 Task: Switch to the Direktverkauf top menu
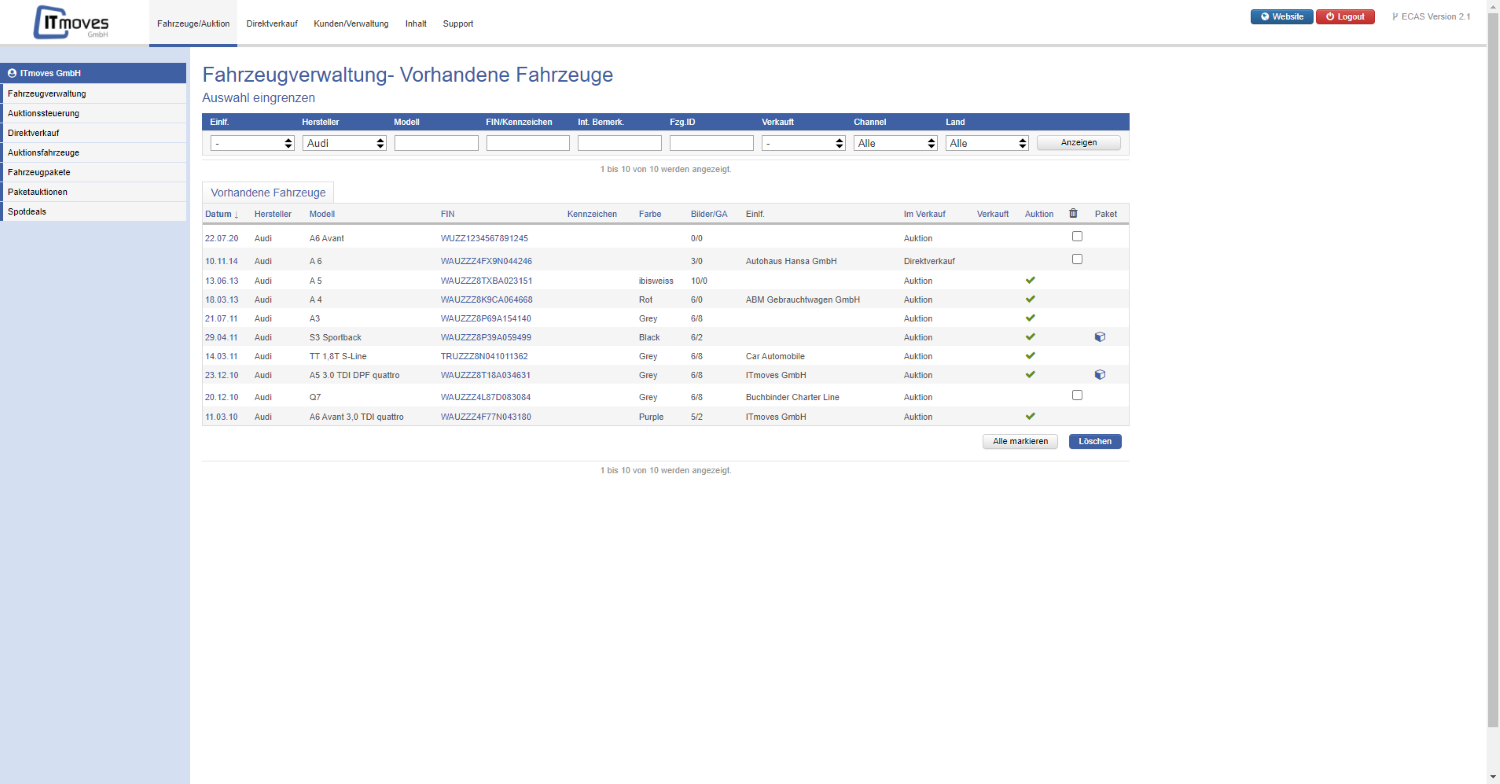click(x=272, y=23)
